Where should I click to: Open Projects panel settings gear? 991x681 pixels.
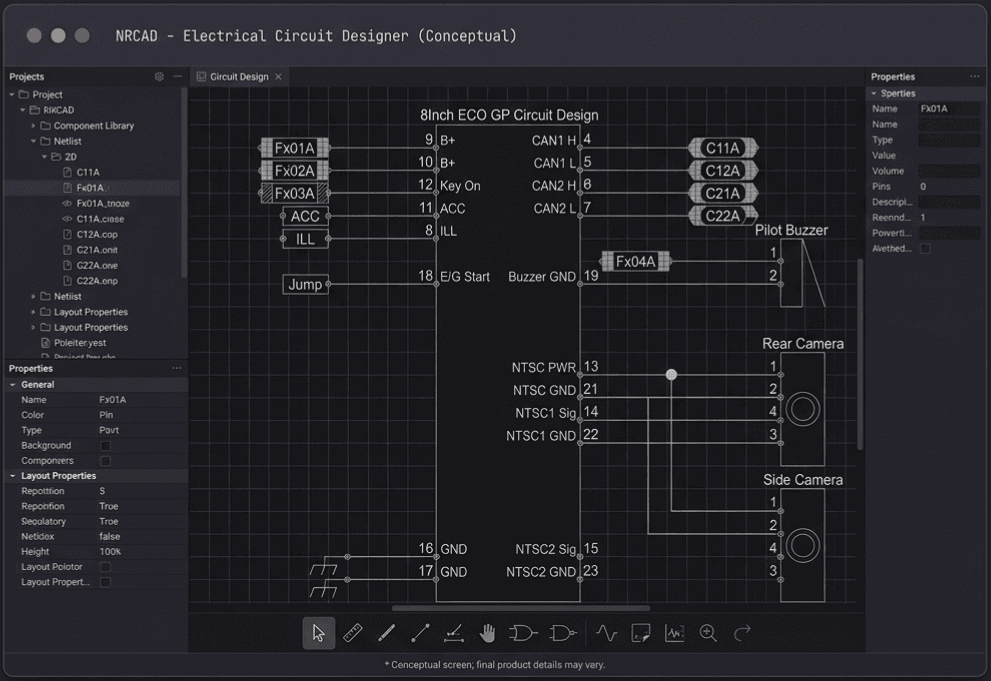pyautogui.click(x=159, y=77)
